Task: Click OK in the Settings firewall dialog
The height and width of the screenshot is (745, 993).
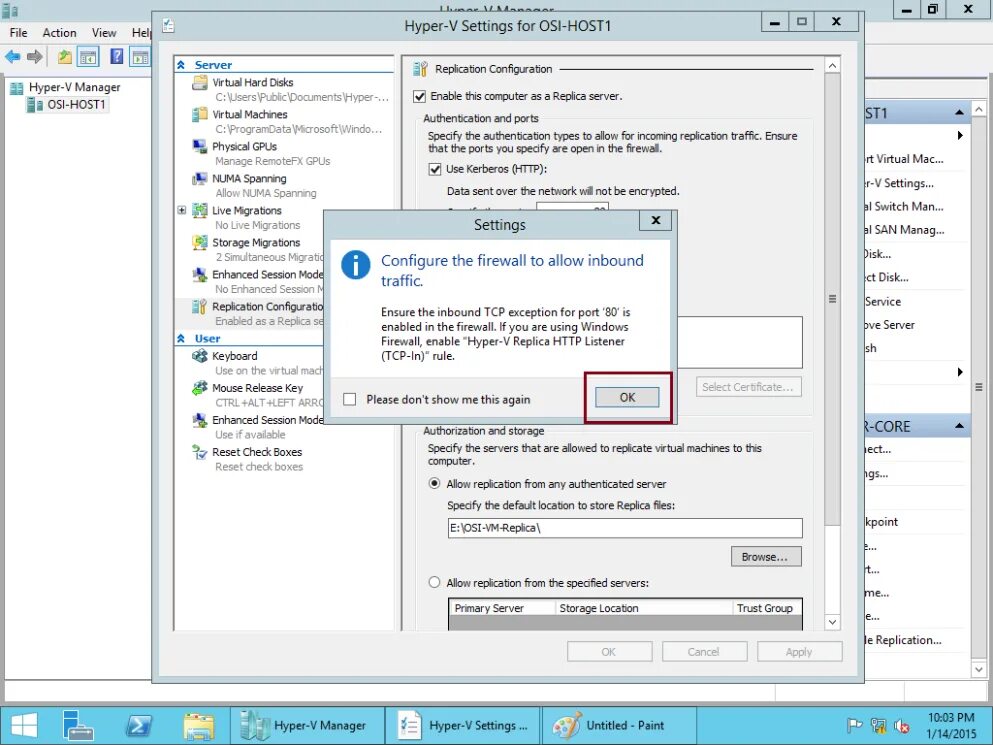Action: 627,397
